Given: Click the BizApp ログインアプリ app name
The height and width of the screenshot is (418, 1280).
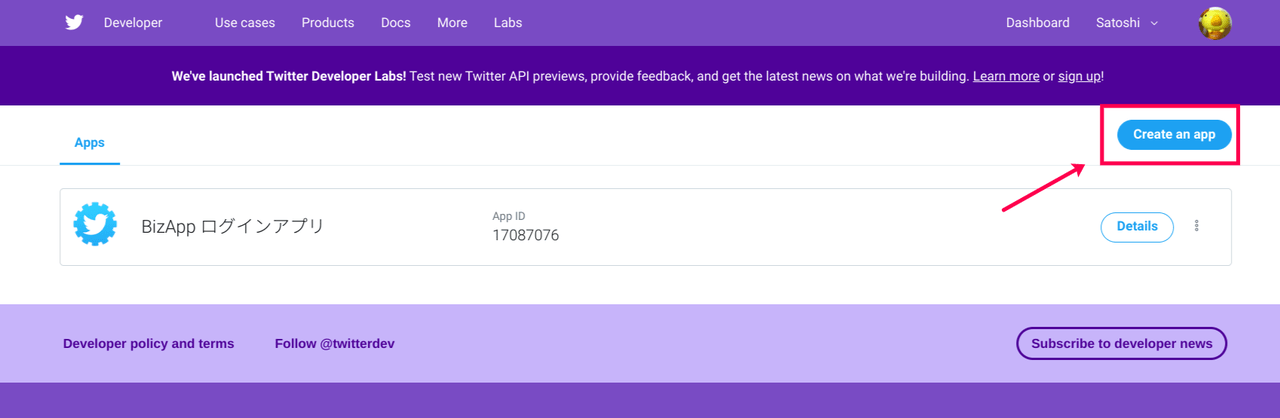Looking at the screenshot, I should 233,226.
